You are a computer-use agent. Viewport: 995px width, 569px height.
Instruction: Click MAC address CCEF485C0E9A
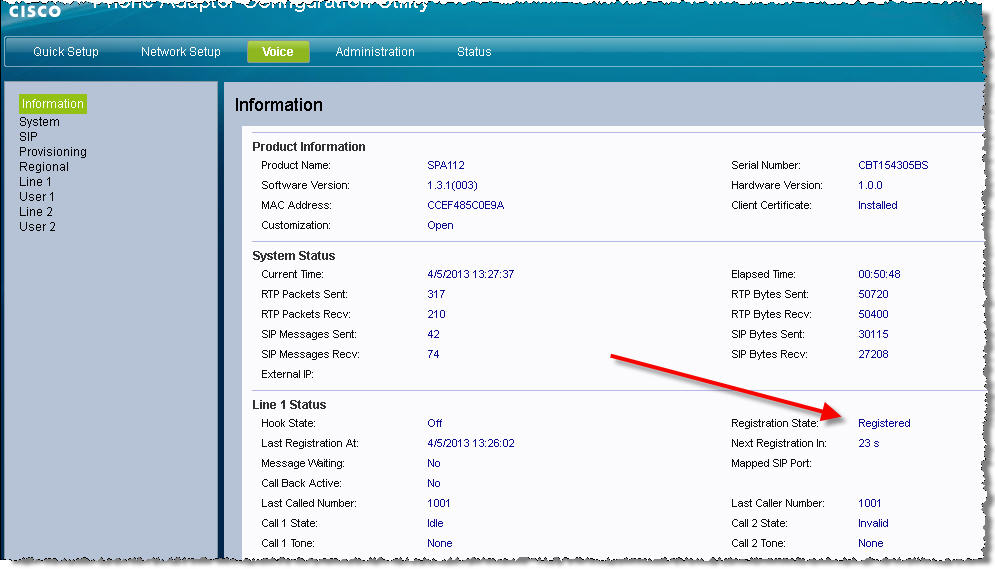click(x=466, y=205)
